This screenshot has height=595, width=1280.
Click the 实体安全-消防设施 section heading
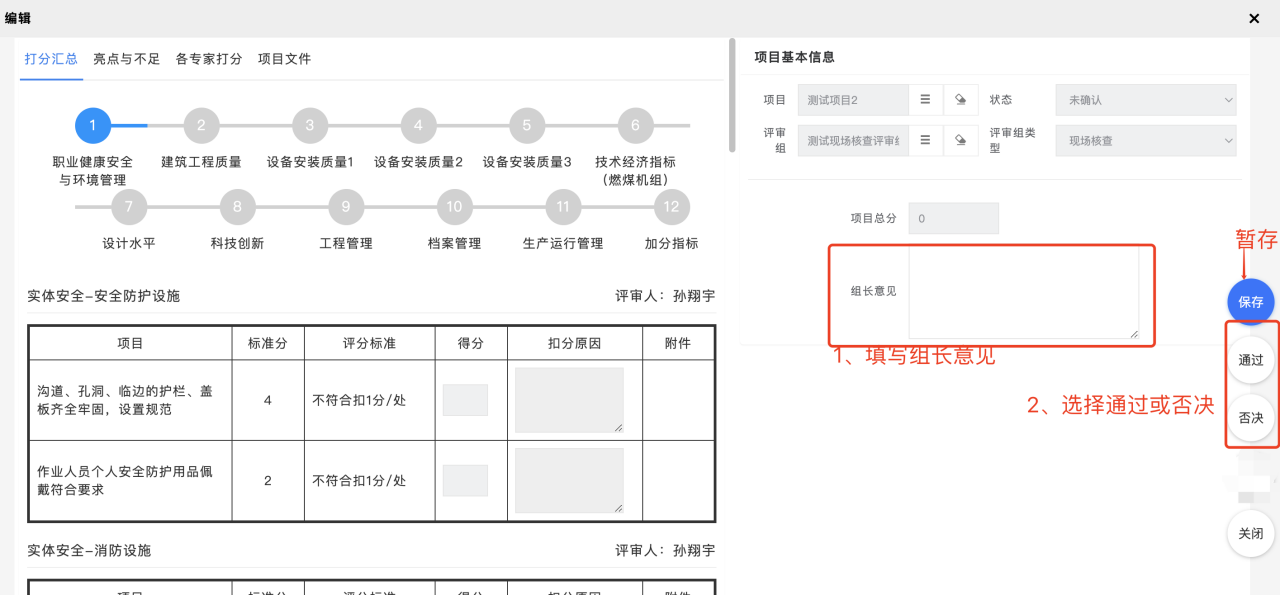coord(89,551)
